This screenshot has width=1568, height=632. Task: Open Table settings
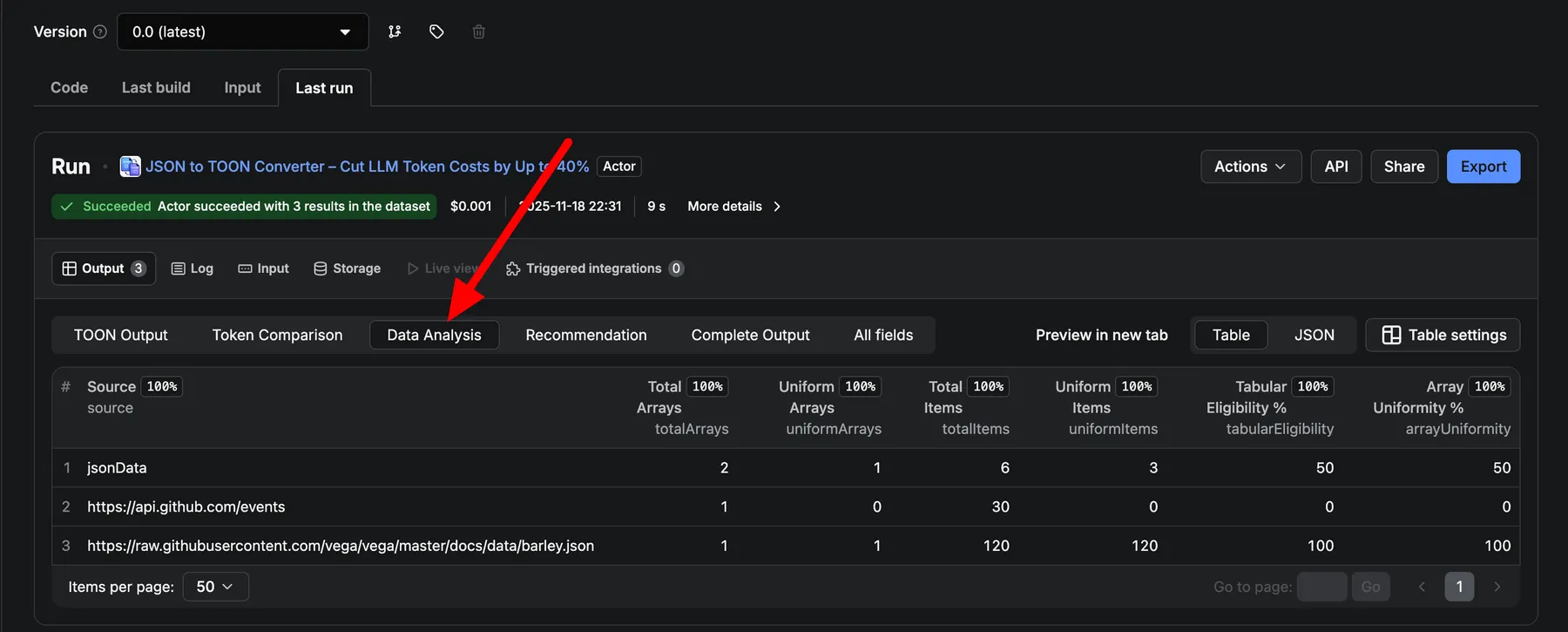pos(1443,335)
